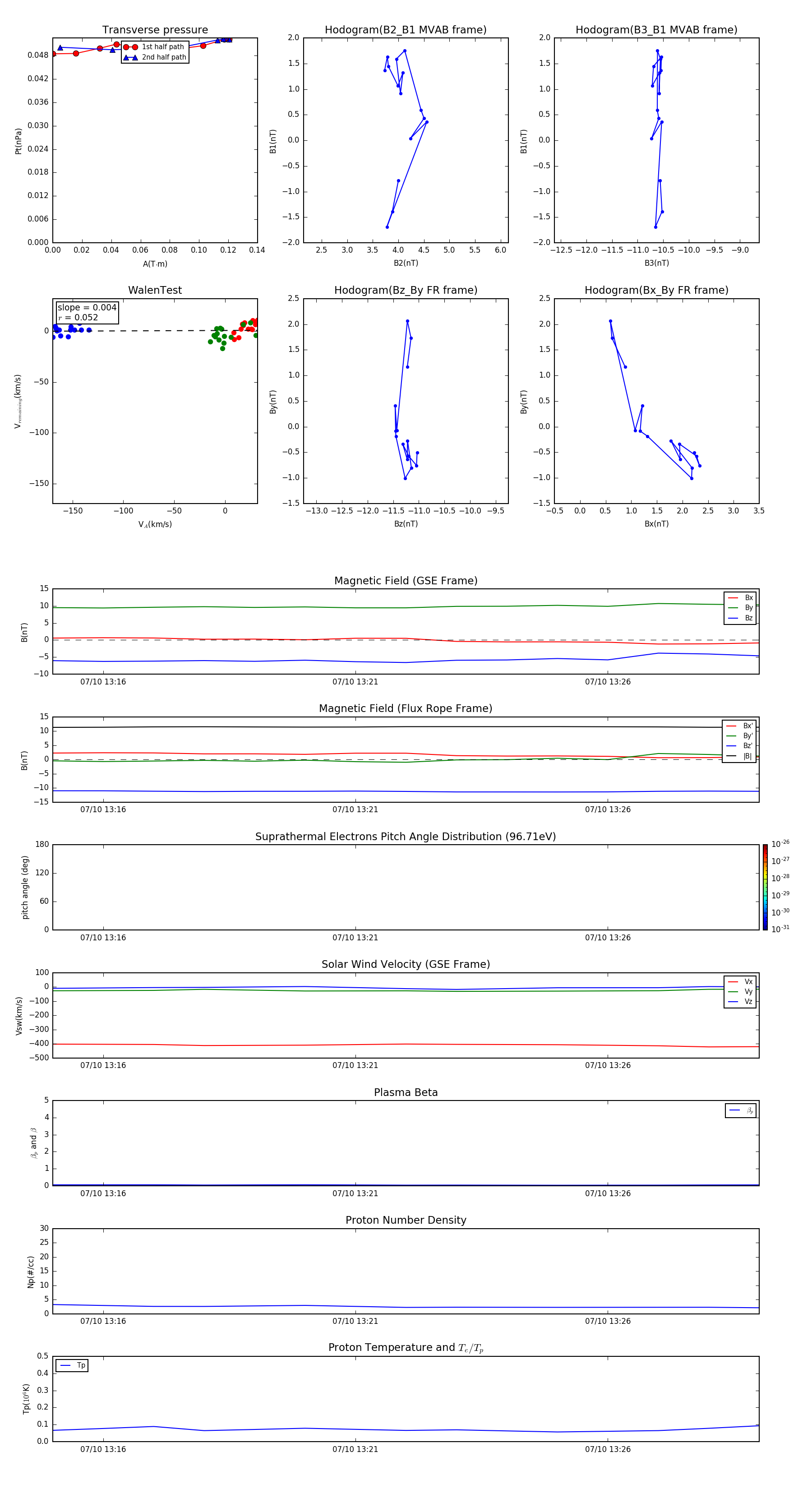Screen dimensions: 812x1489
Task: Select the "Hodogram(Bz_By FR frame)" title
Action: (406, 290)
